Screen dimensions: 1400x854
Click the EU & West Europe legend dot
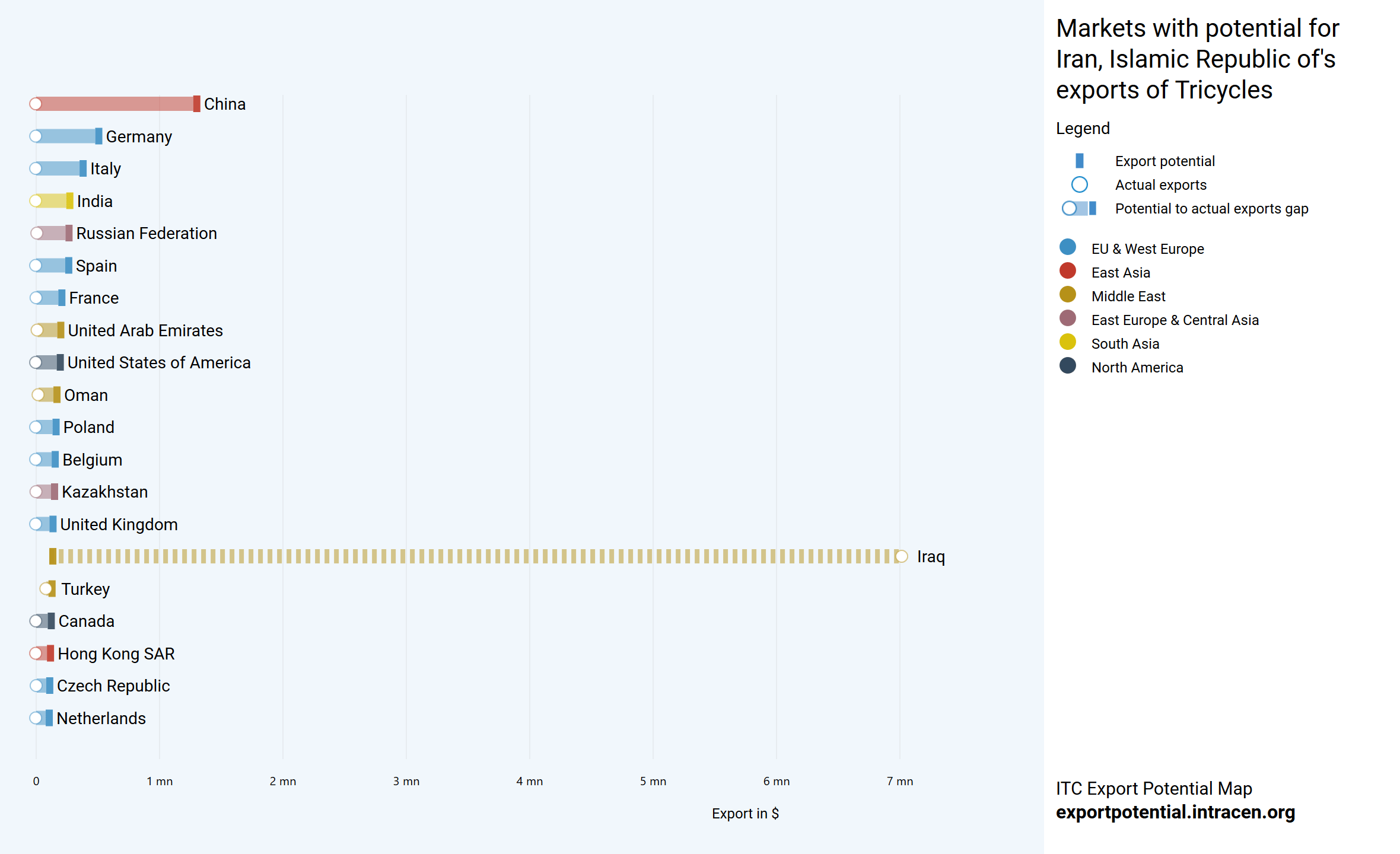coord(1067,247)
